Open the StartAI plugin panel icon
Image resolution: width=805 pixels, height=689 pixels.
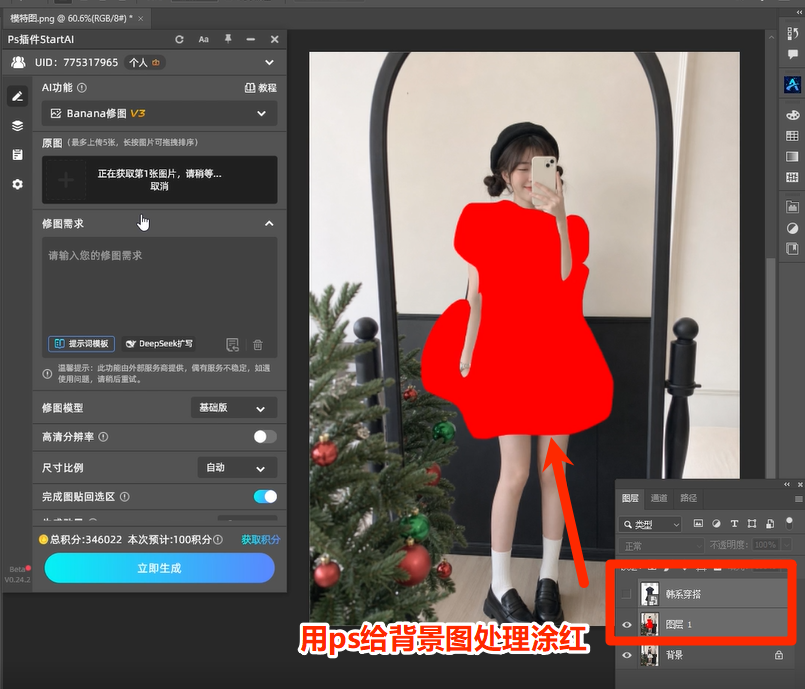point(792,84)
